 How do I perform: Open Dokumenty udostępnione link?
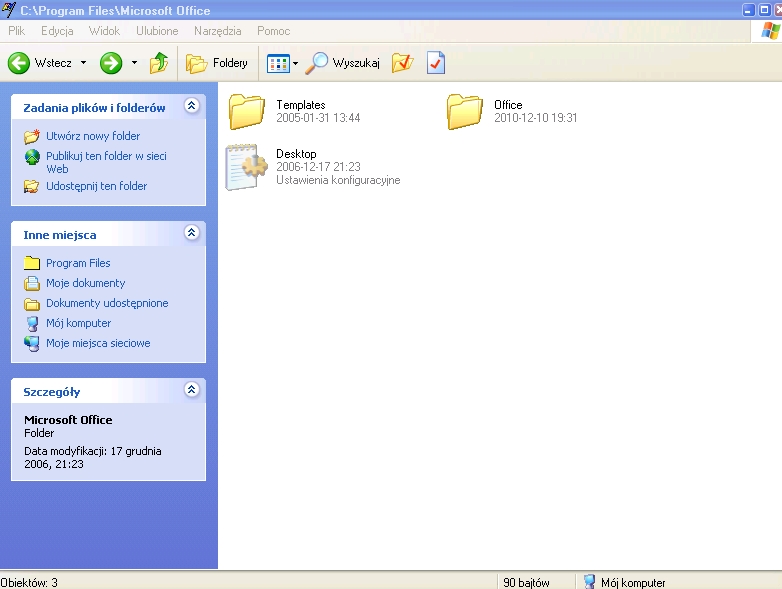[107, 303]
